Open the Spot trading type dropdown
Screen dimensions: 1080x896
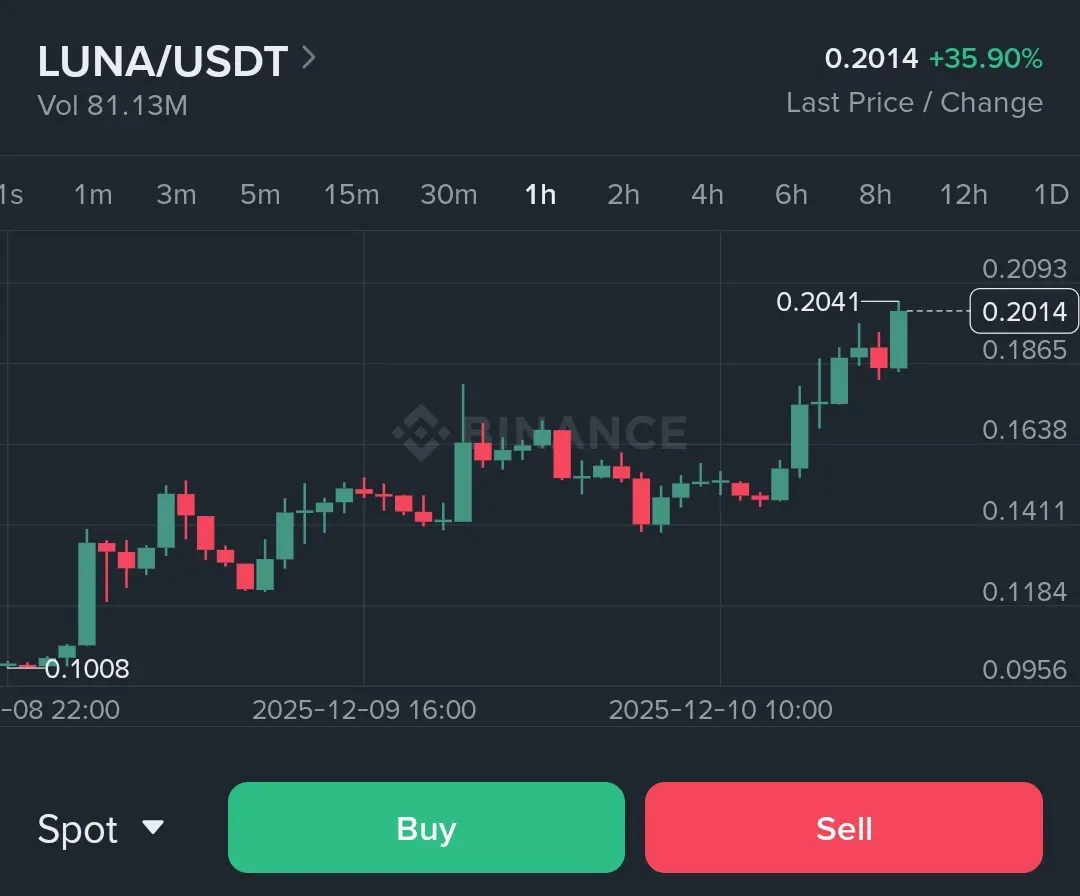[101, 829]
